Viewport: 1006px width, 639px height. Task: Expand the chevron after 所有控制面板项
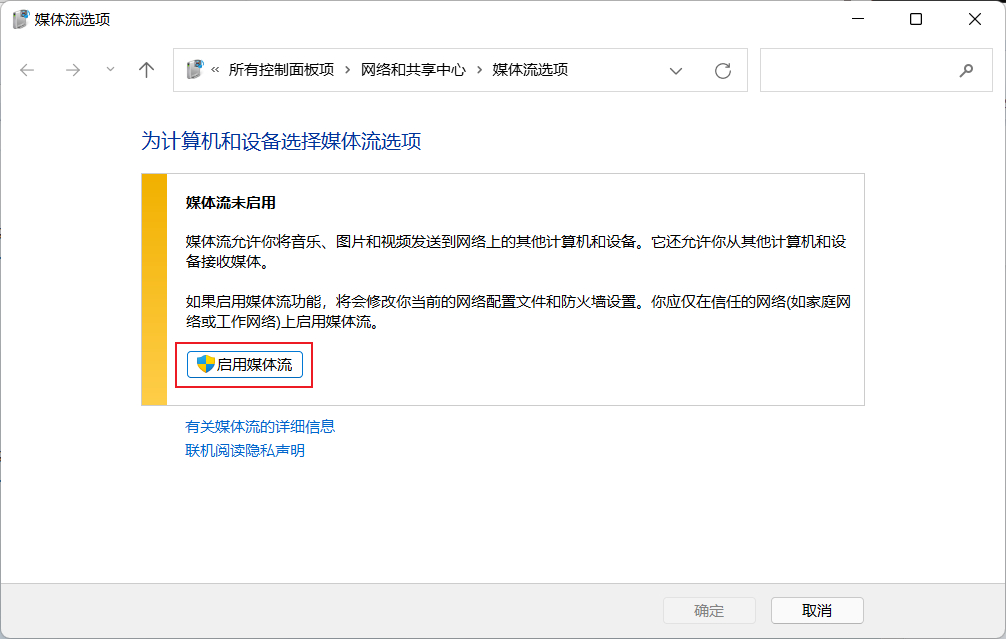(348, 70)
